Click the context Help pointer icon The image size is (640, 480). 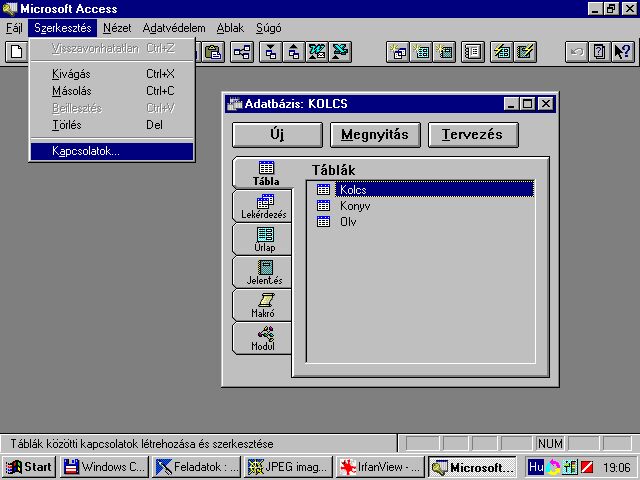click(623, 52)
